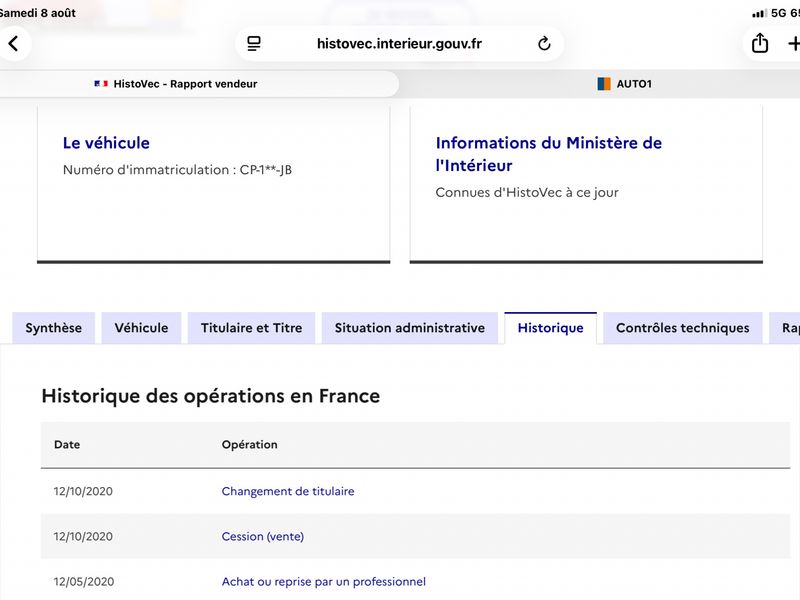Click Achat ou reprise par un professionnel

(323, 582)
